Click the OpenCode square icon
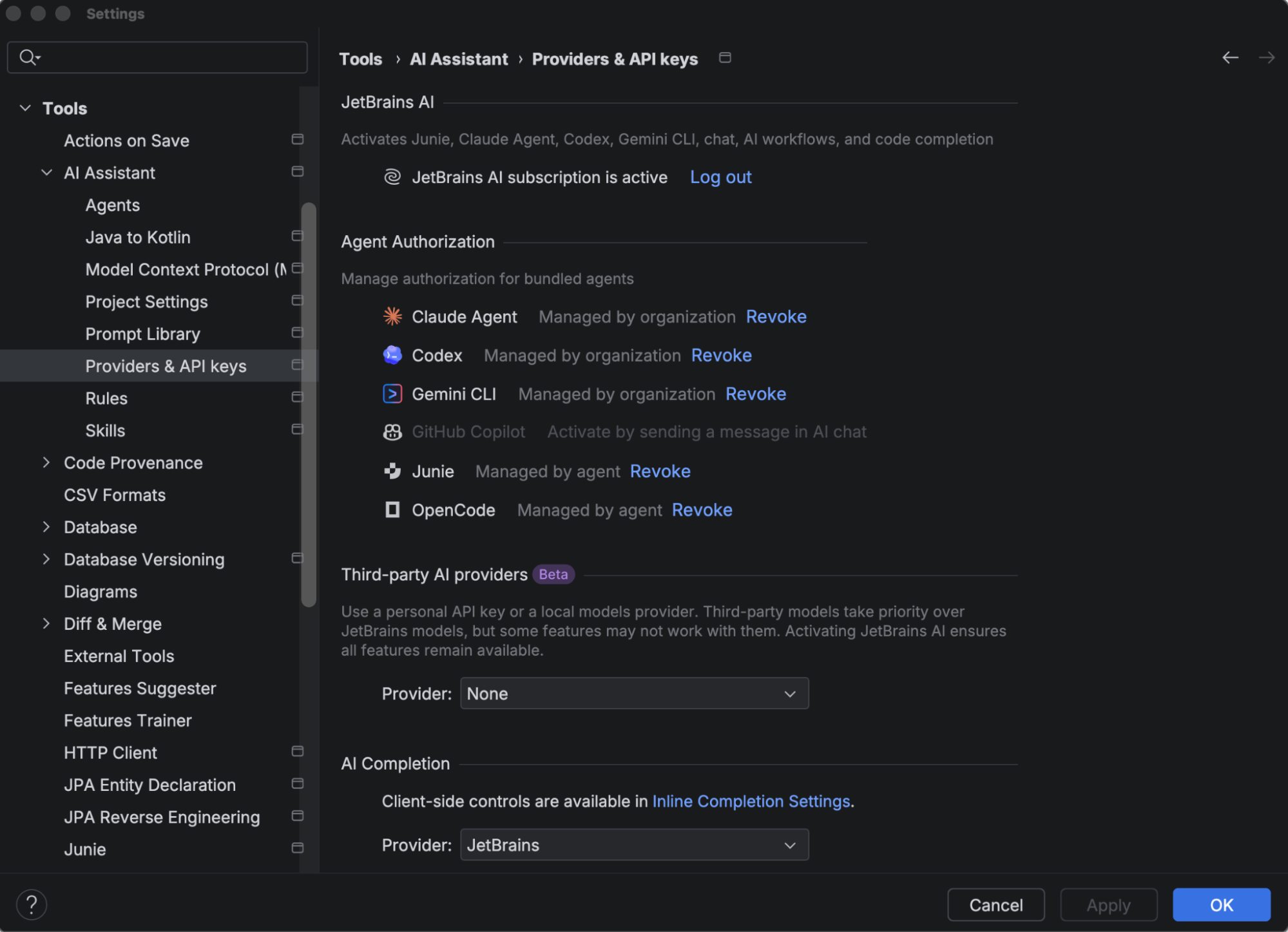The width and height of the screenshot is (1288, 932). pos(392,509)
